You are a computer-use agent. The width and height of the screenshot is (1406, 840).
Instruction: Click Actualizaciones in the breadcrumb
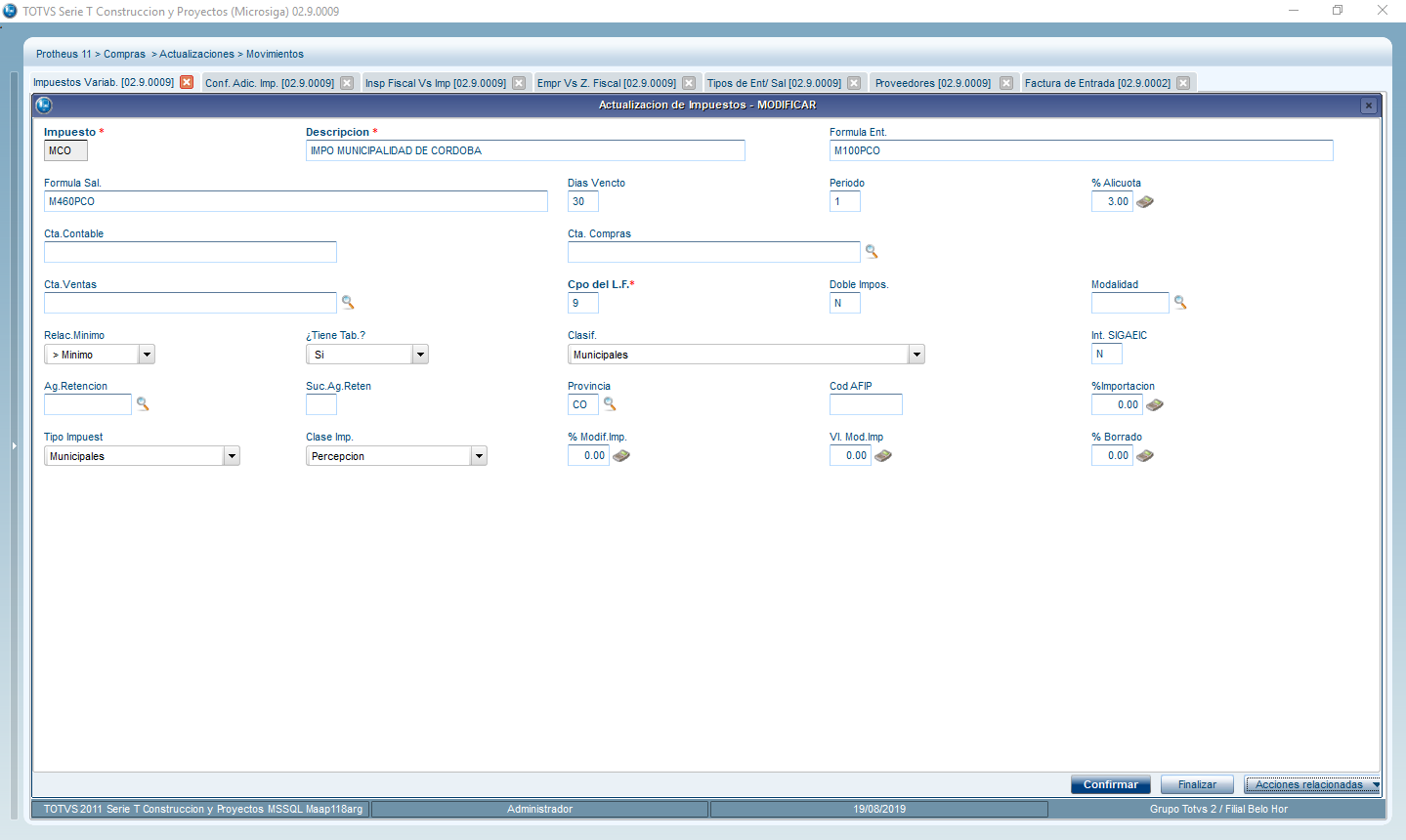[196, 54]
